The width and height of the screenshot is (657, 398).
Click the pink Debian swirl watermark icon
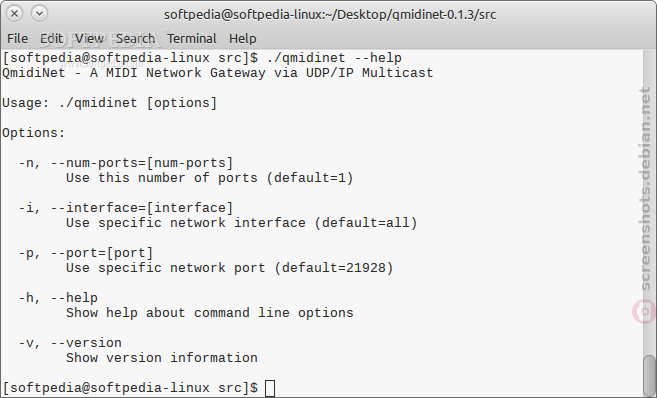tap(644, 312)
